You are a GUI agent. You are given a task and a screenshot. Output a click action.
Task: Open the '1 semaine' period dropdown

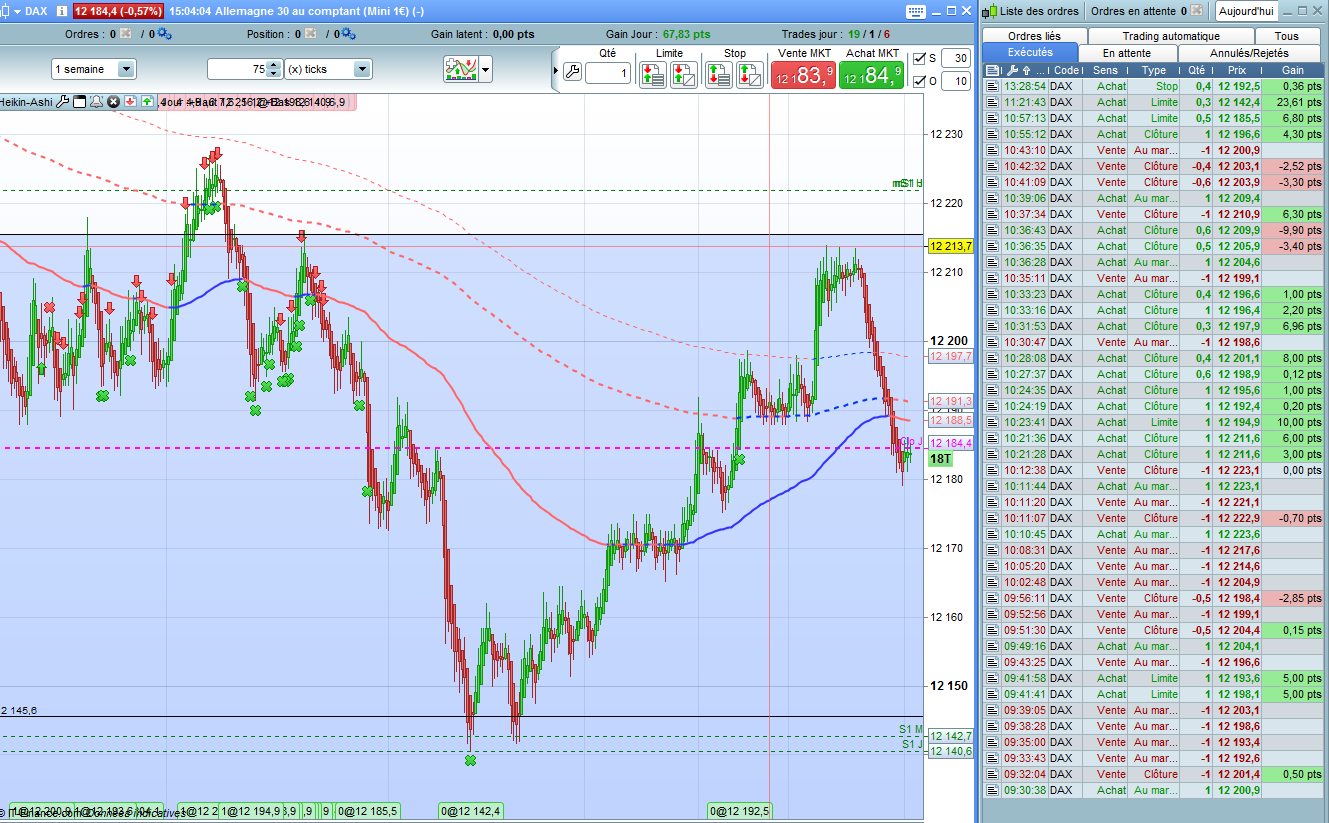pos(94,69)
